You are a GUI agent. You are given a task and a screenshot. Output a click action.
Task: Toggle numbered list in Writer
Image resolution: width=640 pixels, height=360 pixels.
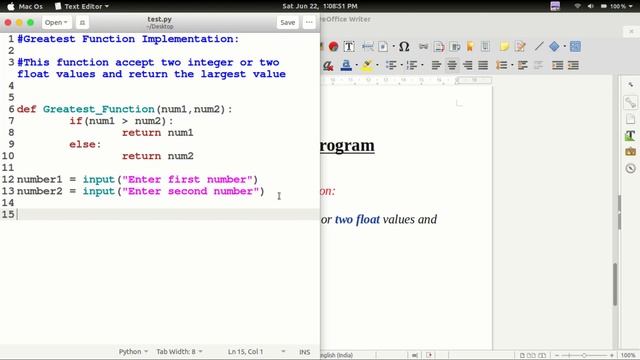(412, 65)
